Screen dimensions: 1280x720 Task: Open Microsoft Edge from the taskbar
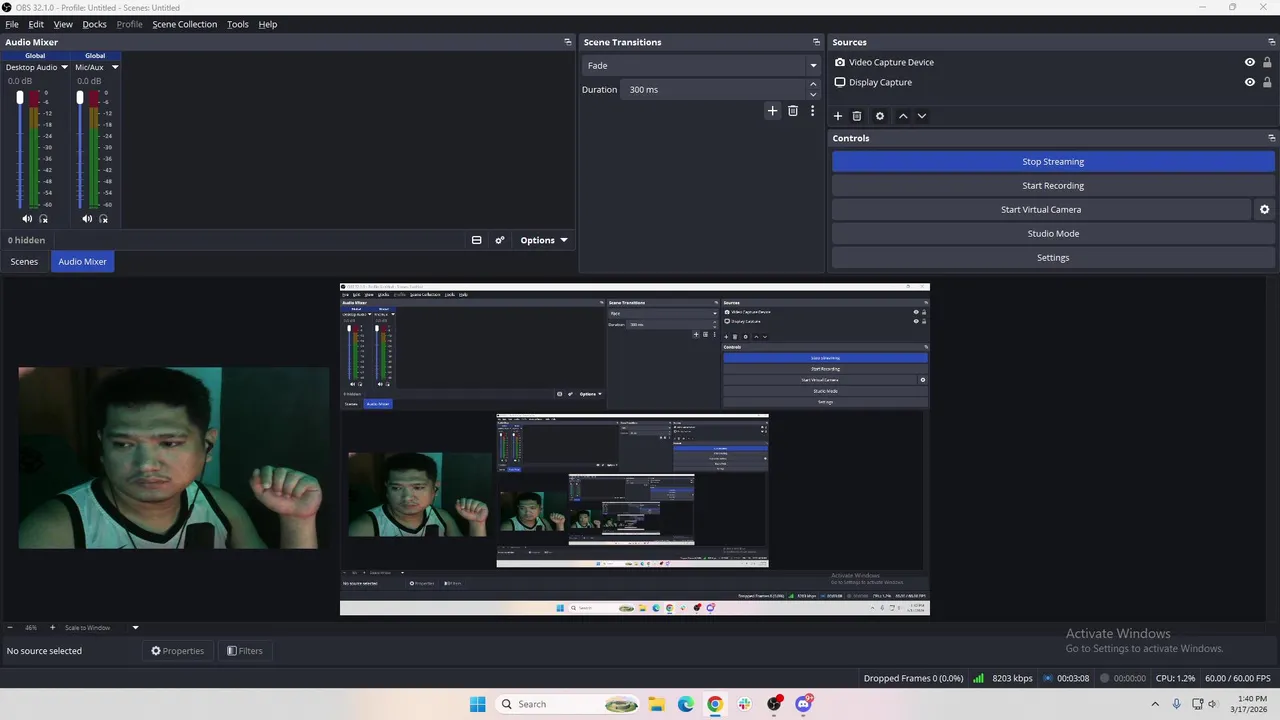tap(686, 704)
